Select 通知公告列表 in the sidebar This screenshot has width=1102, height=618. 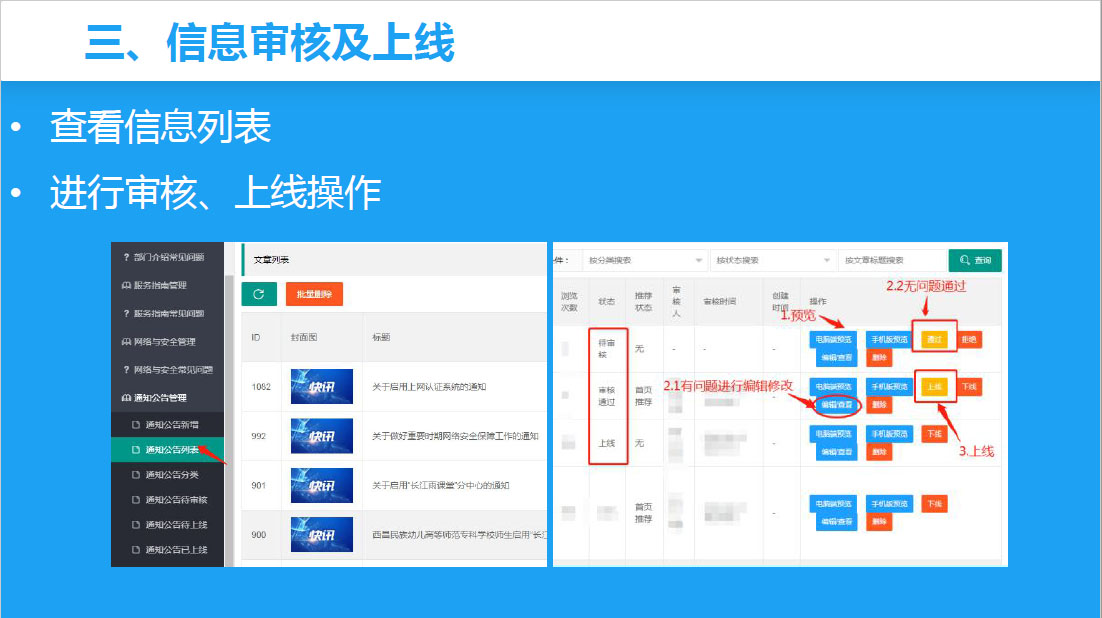click(x=171, y=450)
